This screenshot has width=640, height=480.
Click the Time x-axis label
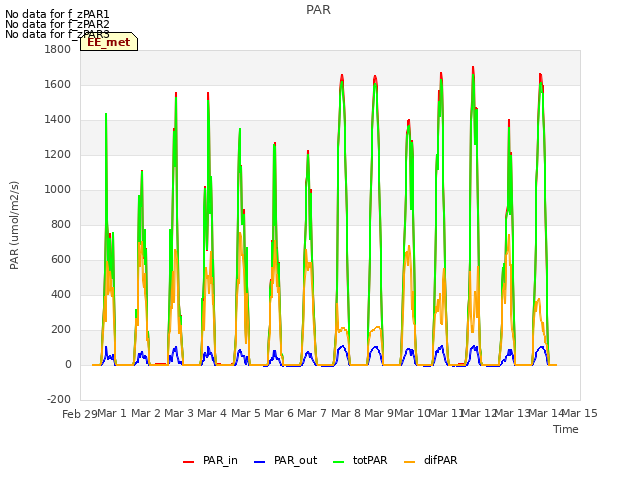[565, 429]
